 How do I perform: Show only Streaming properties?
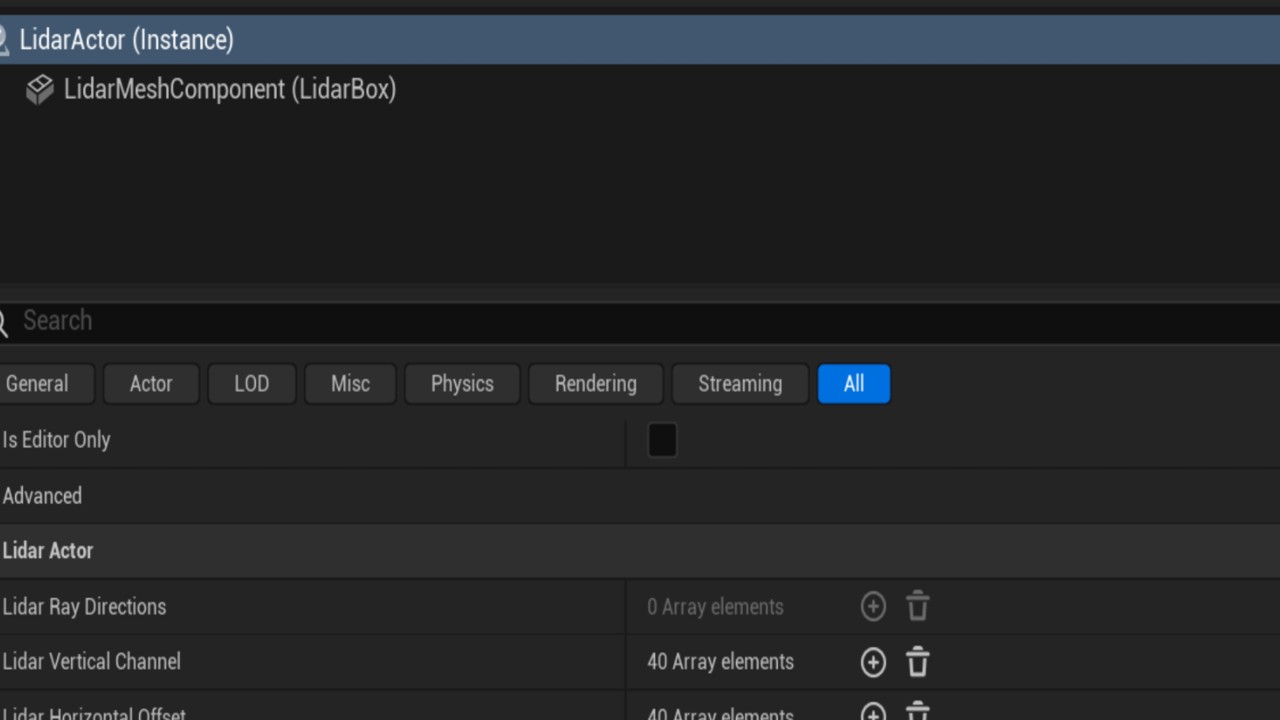point(740,384)
